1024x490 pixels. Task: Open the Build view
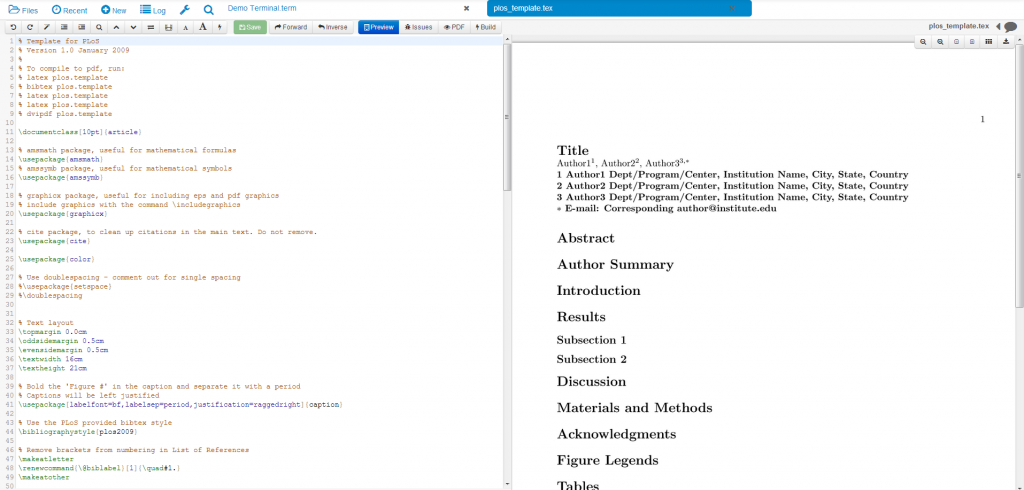(486, 27)
